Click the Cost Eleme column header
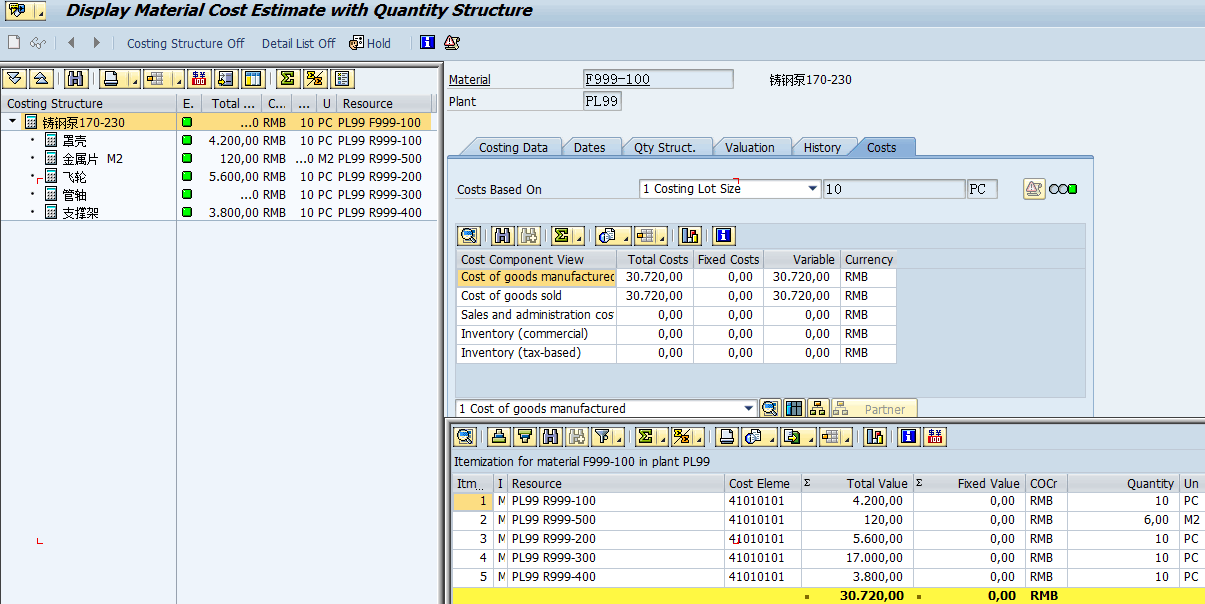Image resolution: width=1205 pixels, height=604 pixels. [762, 483]
